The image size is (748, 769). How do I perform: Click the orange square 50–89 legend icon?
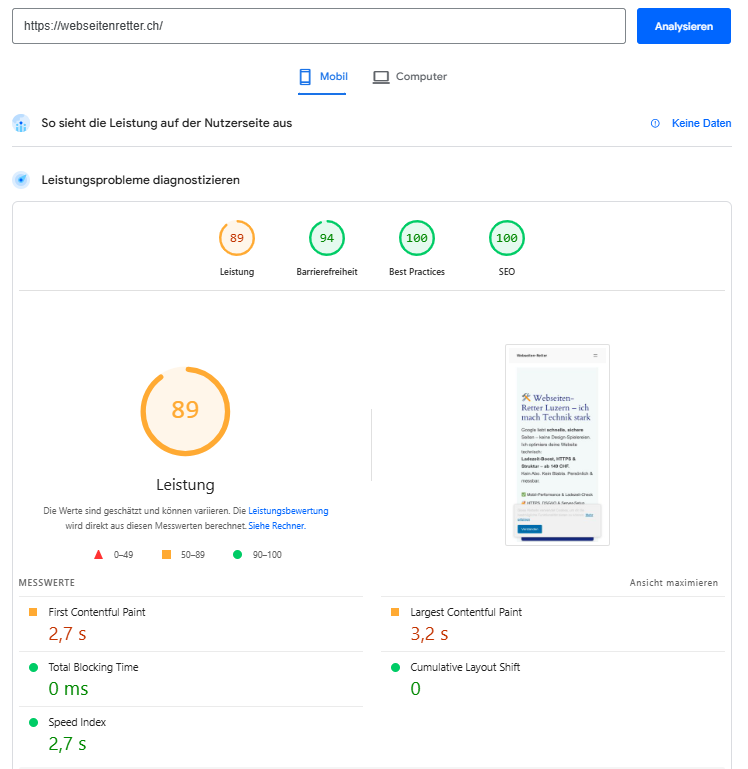click(167, 555)
